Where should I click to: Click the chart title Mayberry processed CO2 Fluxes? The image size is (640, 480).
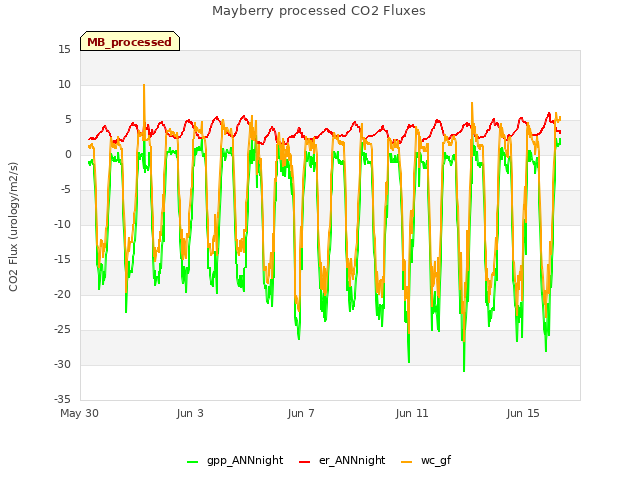[x=319, y=11]
